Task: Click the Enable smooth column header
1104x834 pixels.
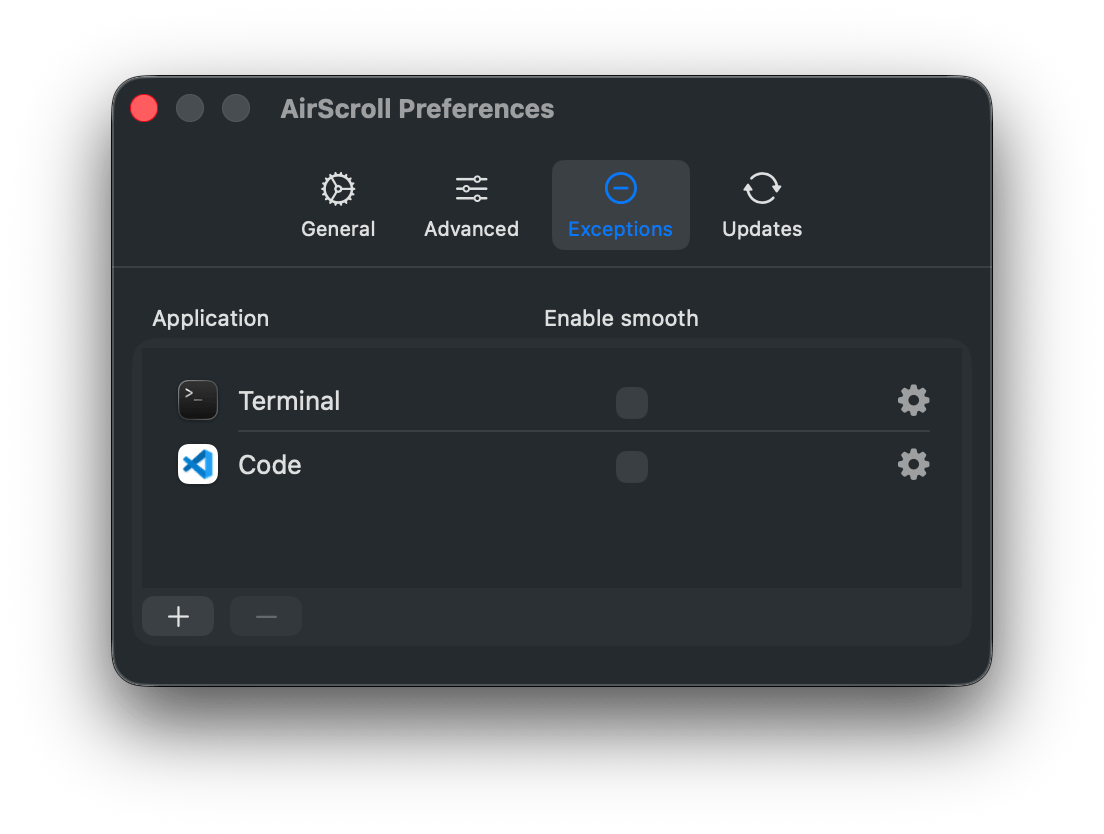Action: click(620, 318)
